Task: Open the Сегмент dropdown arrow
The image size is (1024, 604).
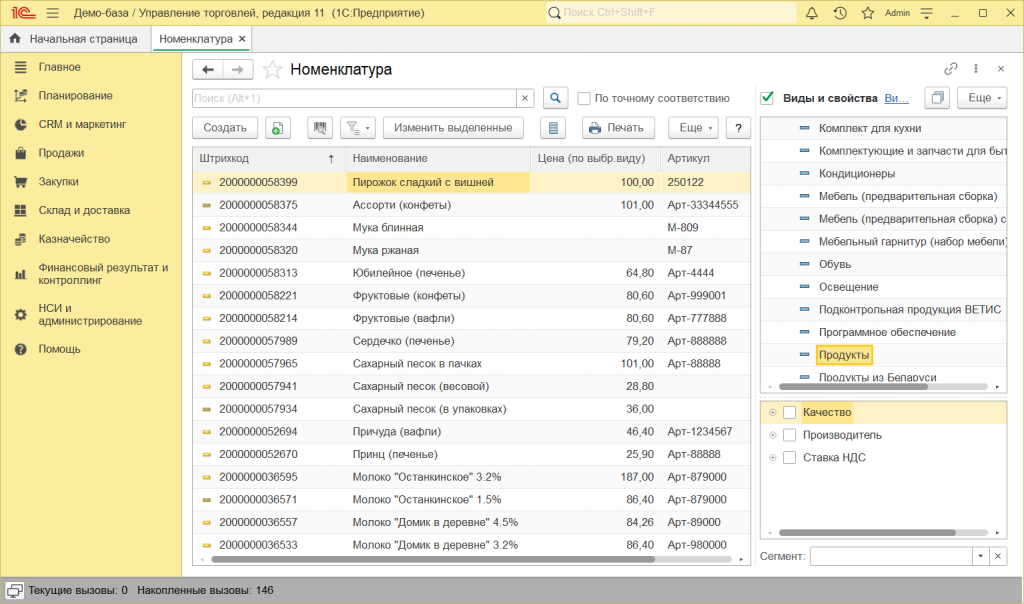Action: 980,556
